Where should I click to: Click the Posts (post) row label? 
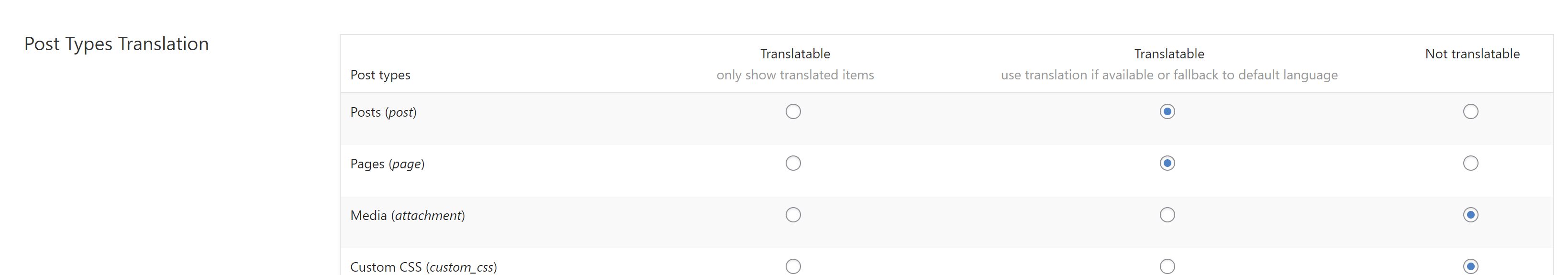(x=383, y=112)
